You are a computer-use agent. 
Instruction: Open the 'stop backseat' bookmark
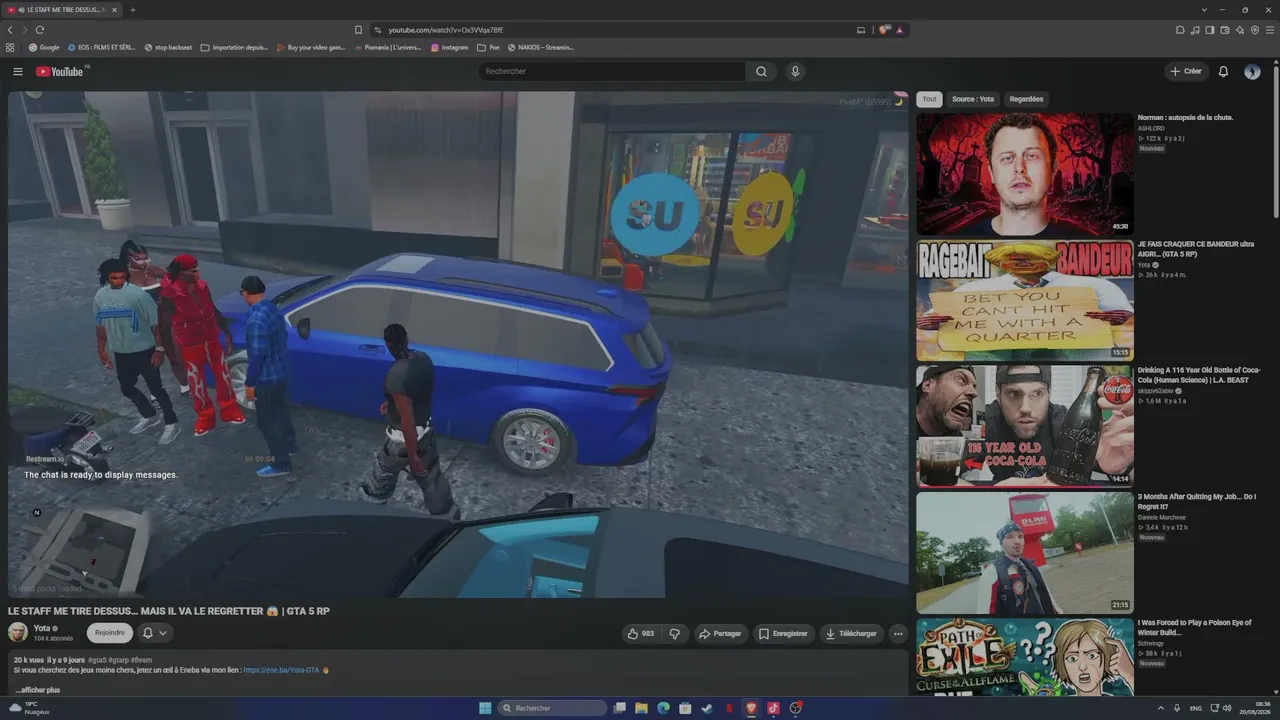click(168, 47)
